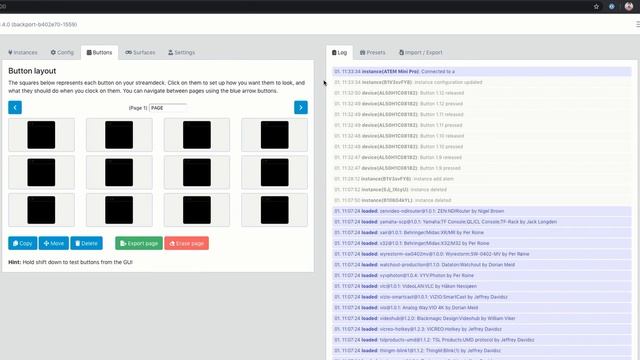
Task: Edit the PAGE name field
Action: (168, 108)
